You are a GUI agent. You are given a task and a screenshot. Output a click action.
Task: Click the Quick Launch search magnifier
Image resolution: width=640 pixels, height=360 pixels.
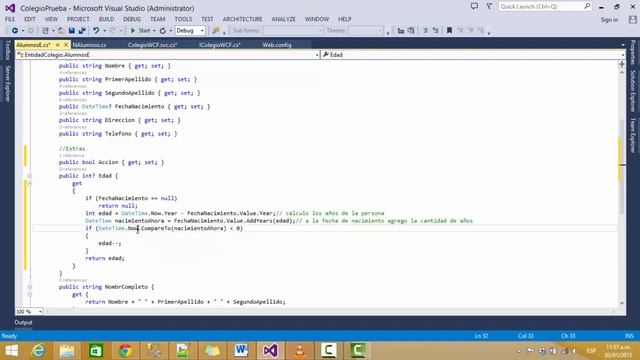tap(587, 7)
